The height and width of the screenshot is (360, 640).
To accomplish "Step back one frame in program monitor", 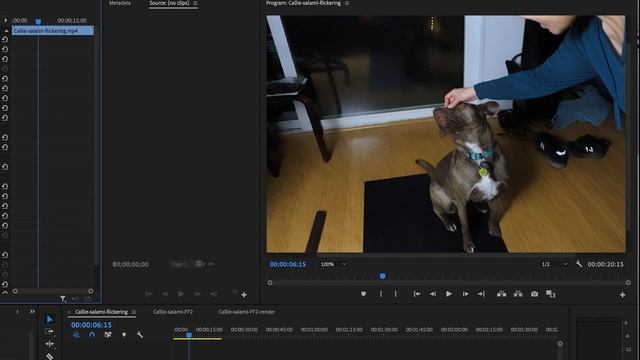I will [433, 294].
